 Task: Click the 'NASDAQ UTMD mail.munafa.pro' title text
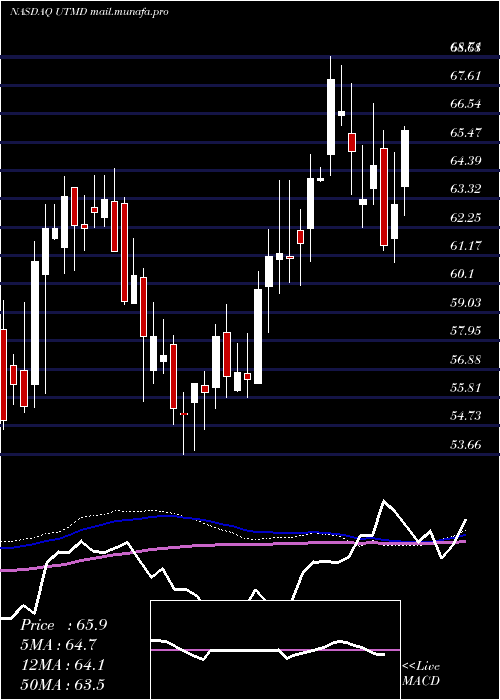coord(89,12)
